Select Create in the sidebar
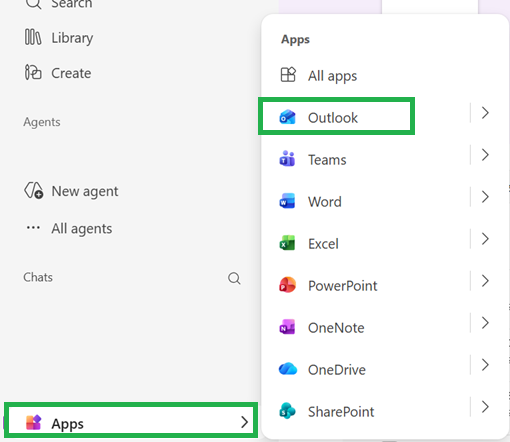The height and width of the screenshot is (442, 510). [58, 73]
